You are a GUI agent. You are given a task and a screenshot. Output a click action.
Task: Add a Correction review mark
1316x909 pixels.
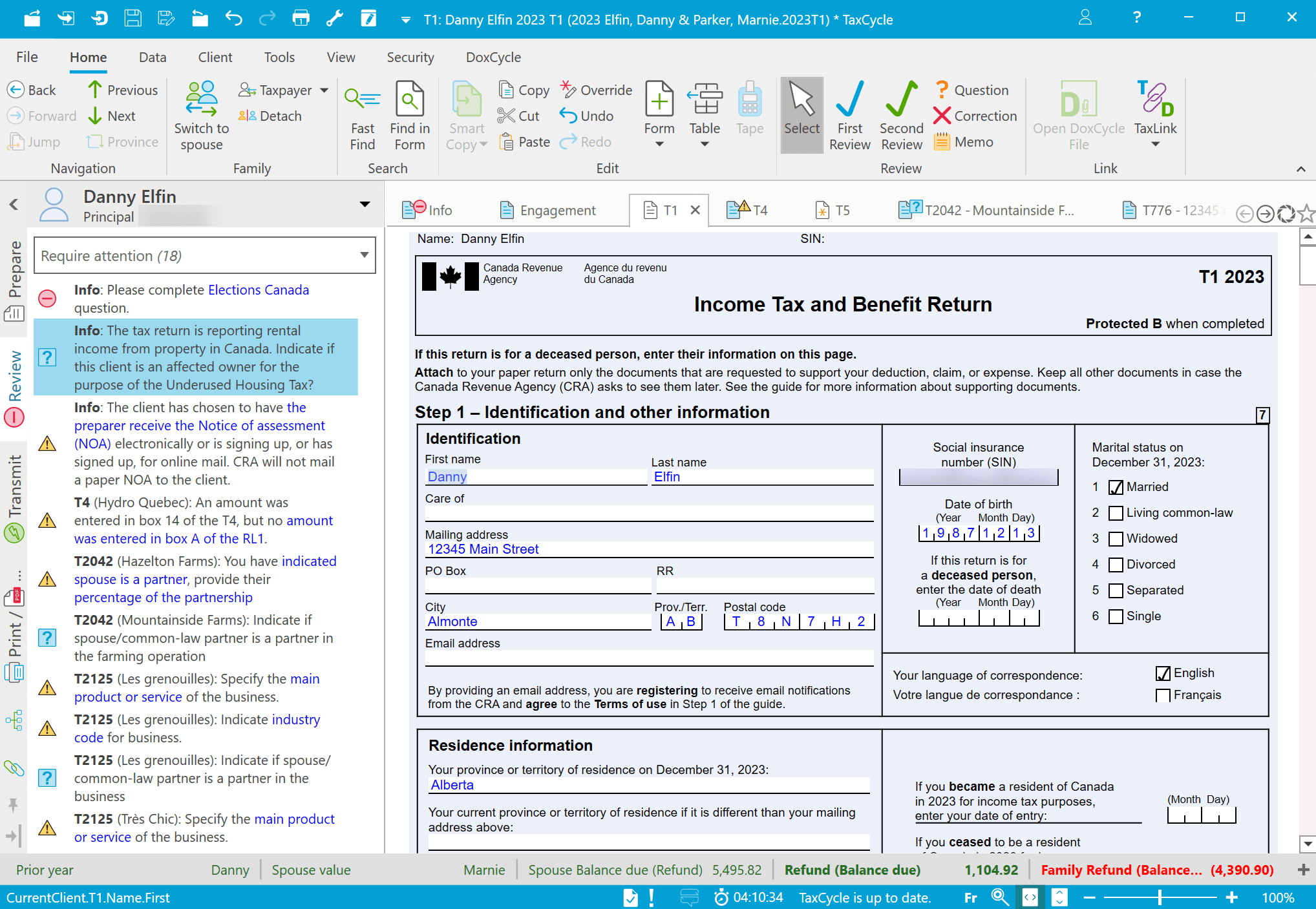point(975,116)
